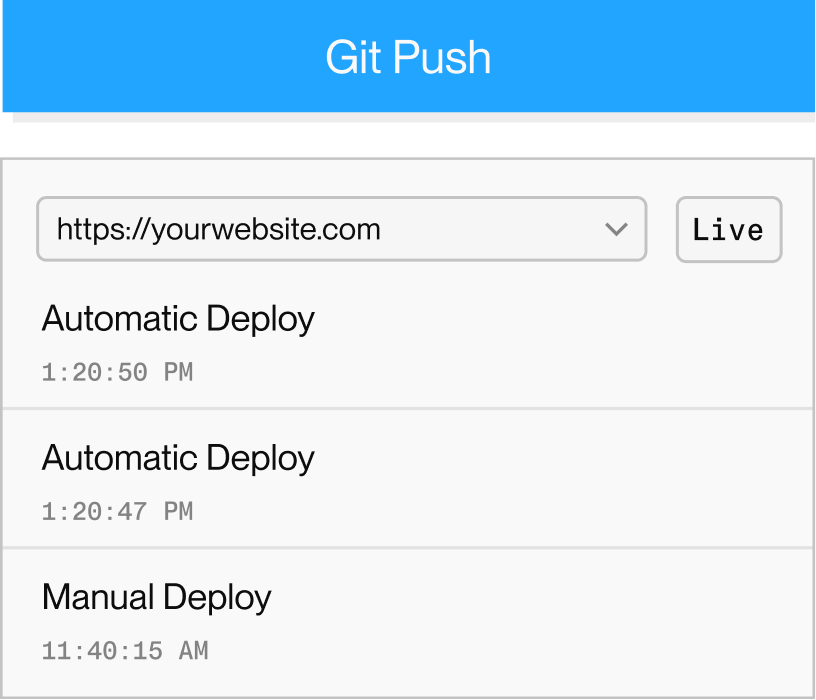The height and width of the screenshot is (700, 816).
Task: Click divider between the two Automatic Deploys
Action: (408, 408)
